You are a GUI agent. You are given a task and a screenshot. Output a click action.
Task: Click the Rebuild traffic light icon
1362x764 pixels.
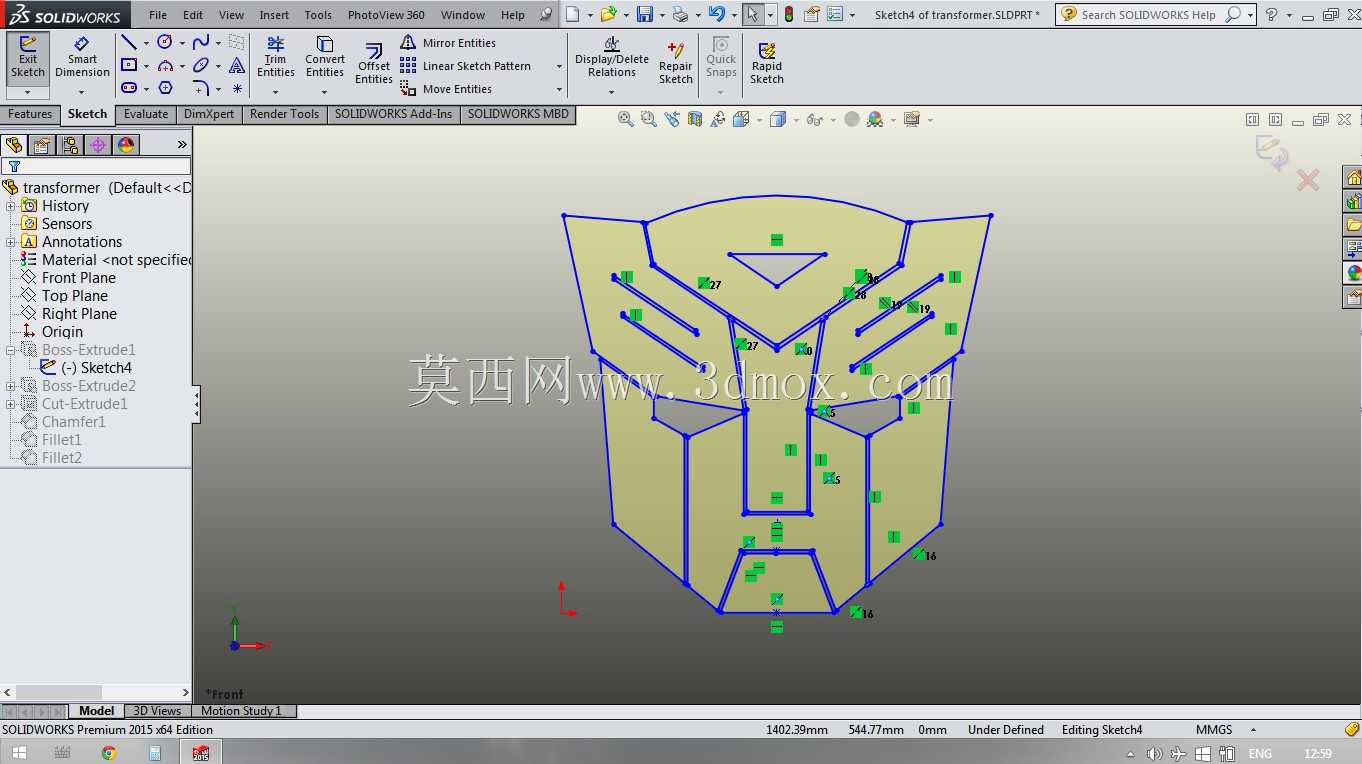[x=788, y=14]
